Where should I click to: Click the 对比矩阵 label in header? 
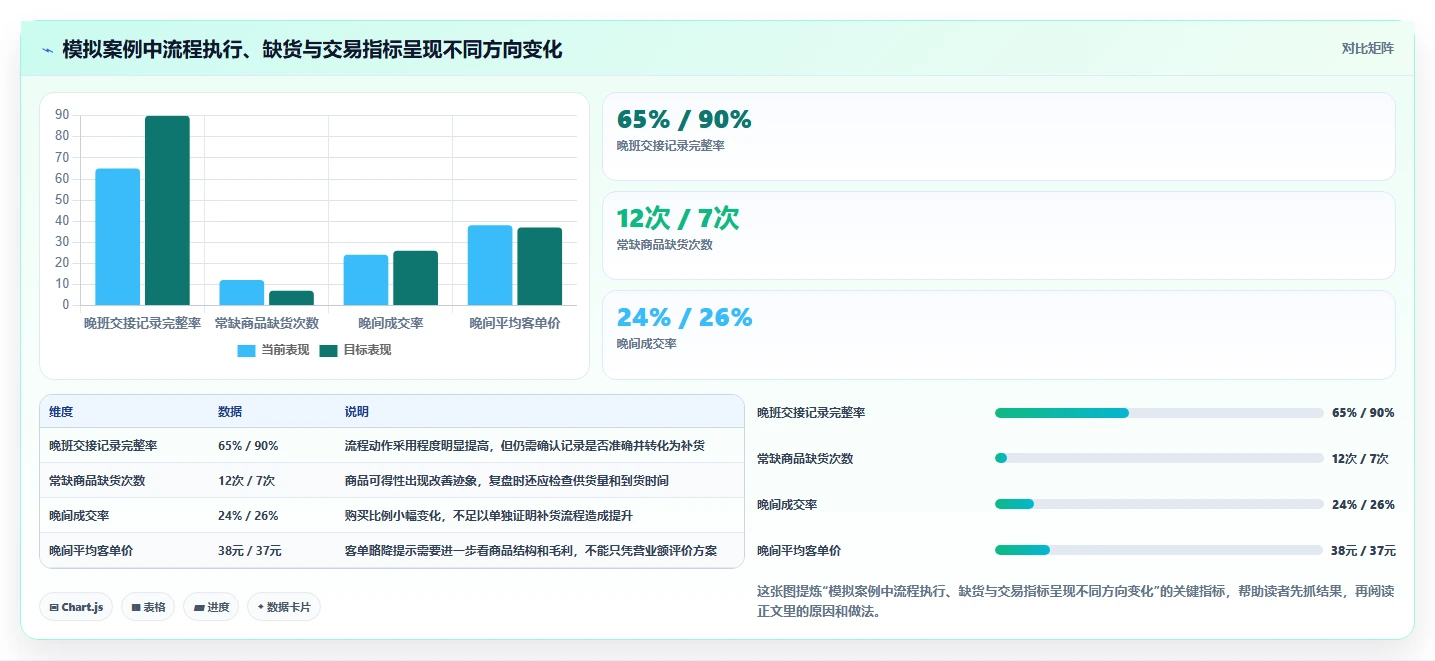pos(1367,48)
